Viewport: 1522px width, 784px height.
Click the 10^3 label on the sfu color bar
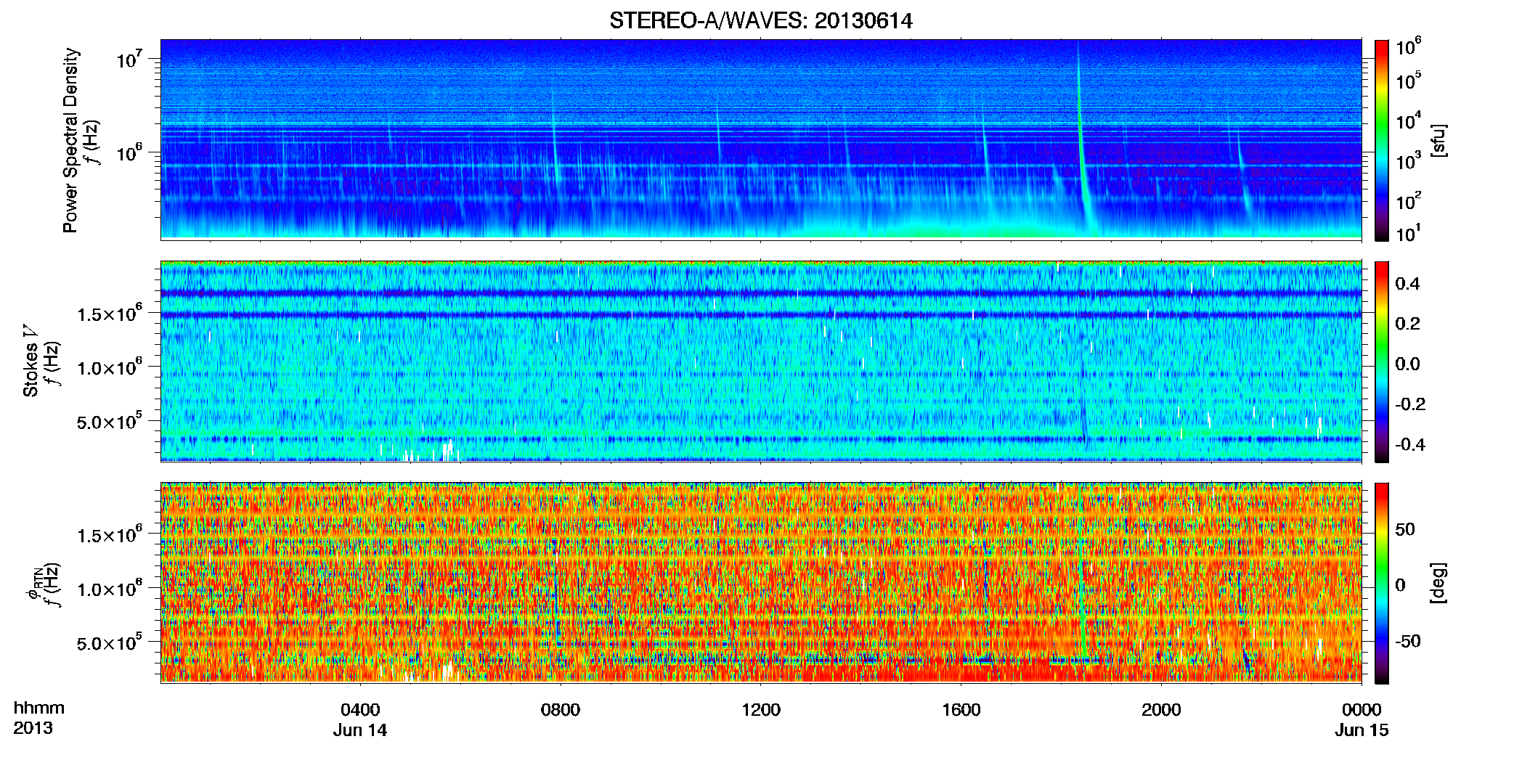(x=1409, y=160)
